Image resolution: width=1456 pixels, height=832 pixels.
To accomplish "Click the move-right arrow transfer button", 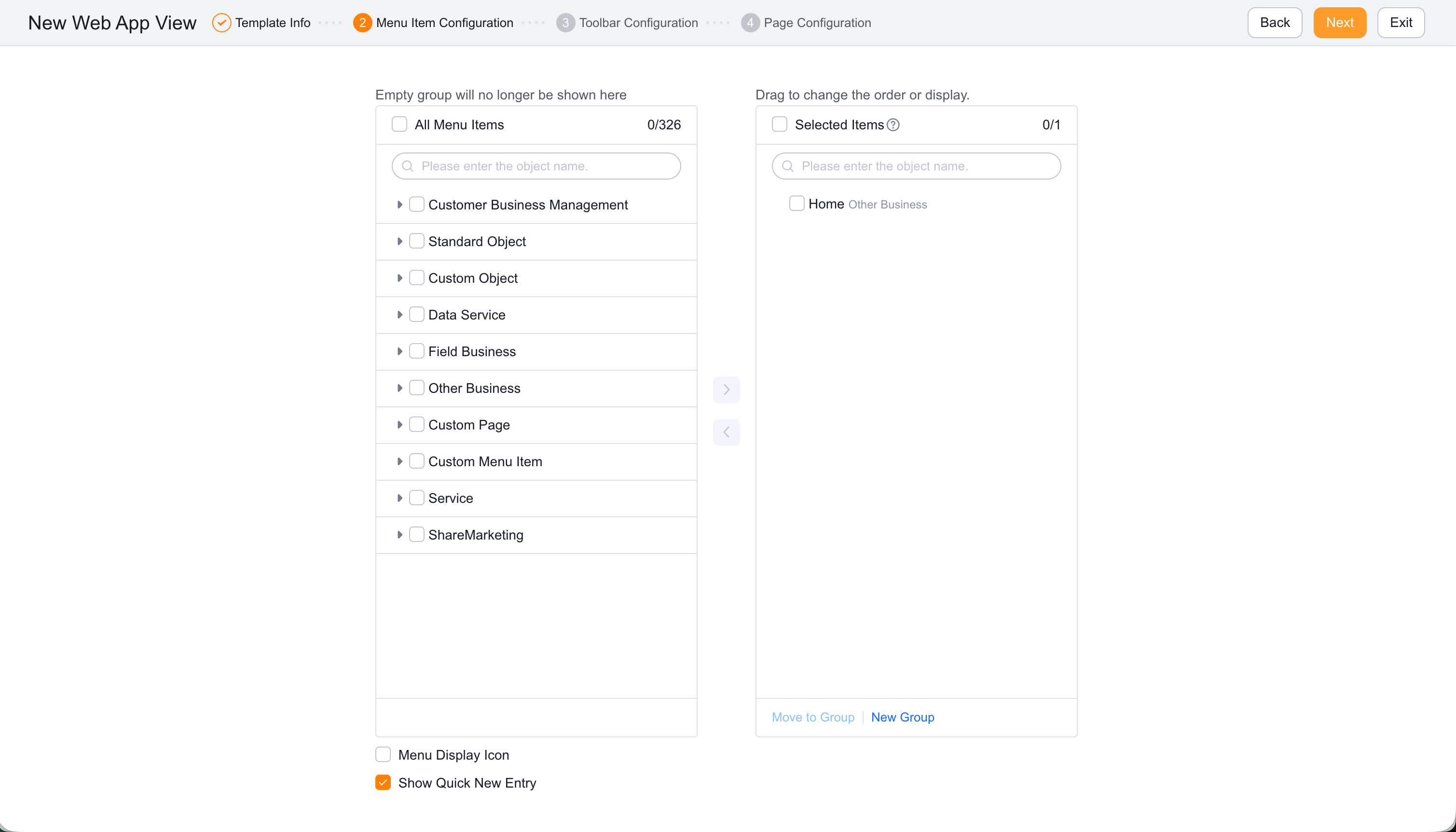I will (726, 390).
